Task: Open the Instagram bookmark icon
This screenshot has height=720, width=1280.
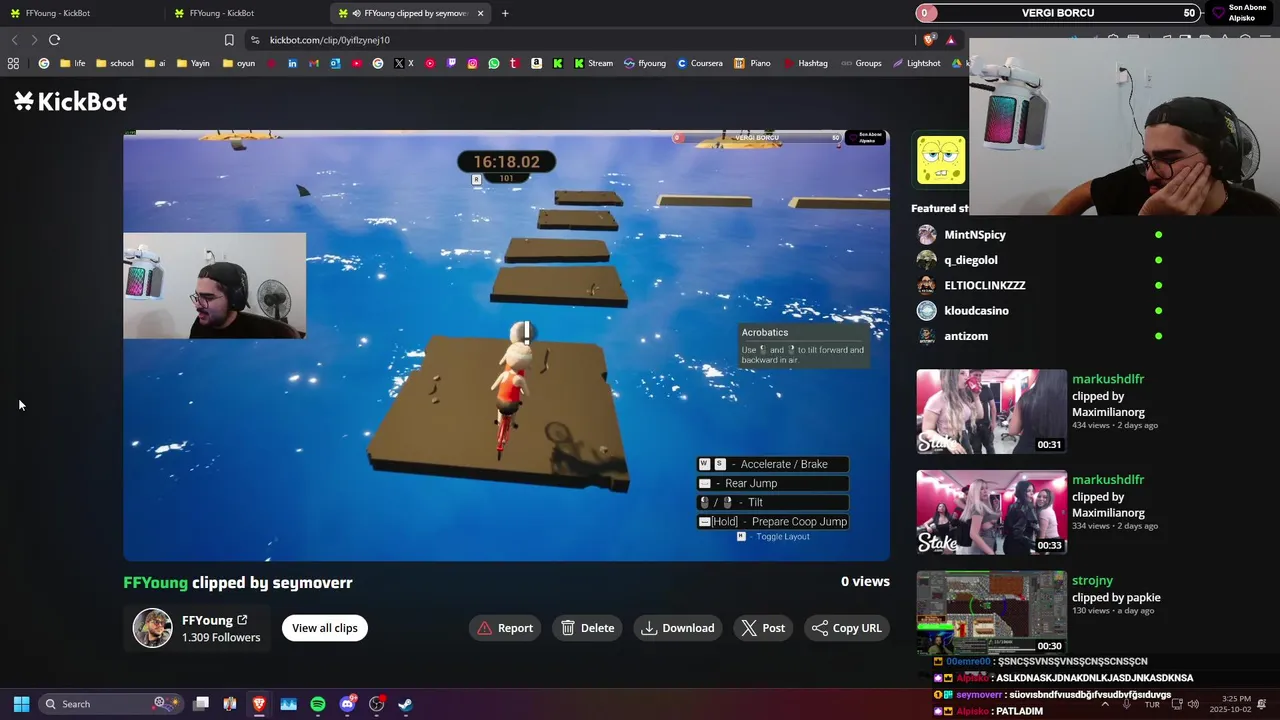Action: [472, 63]
